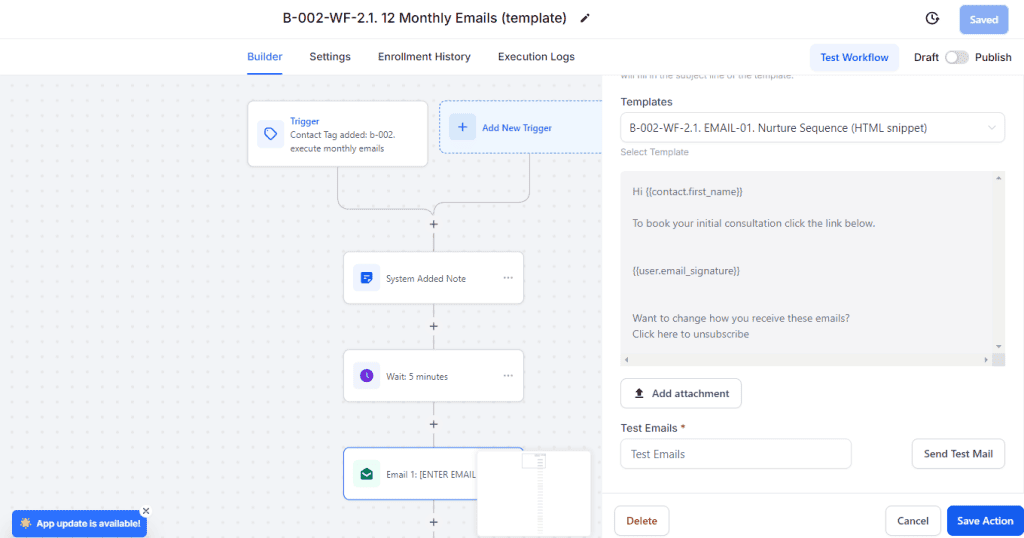Click the Delete button
Screen dimensions: 1024x538
[x=641, y=520]
